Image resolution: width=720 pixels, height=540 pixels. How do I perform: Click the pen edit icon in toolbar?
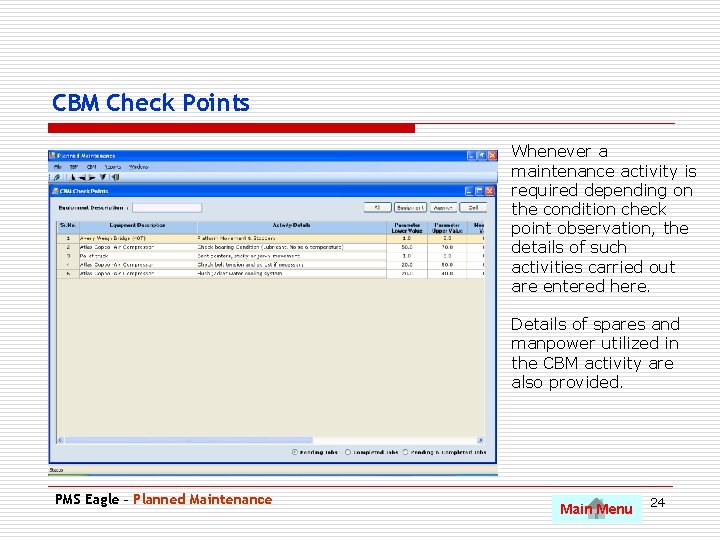[57, 177]
